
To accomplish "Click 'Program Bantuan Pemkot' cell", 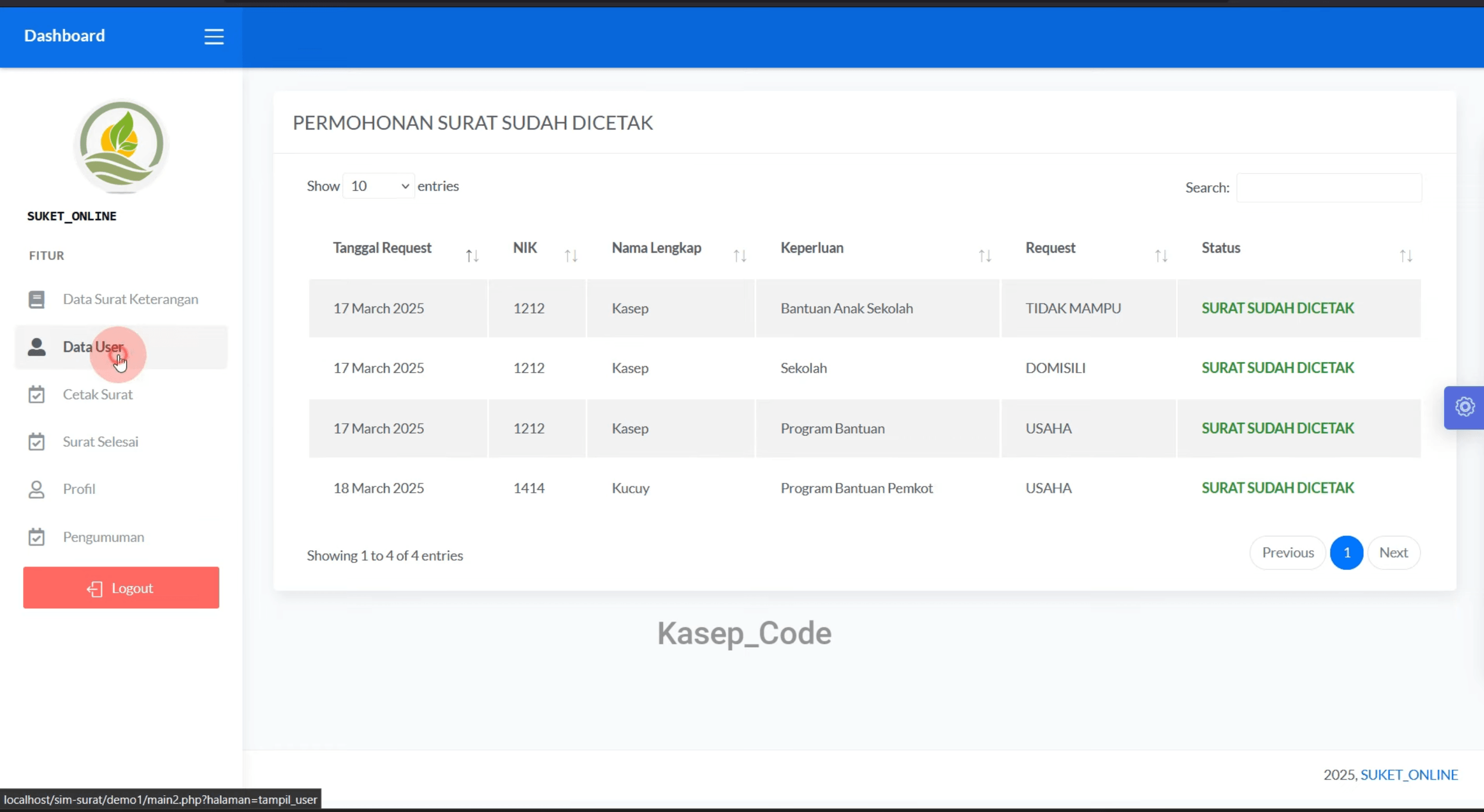I will coord(877,489).
